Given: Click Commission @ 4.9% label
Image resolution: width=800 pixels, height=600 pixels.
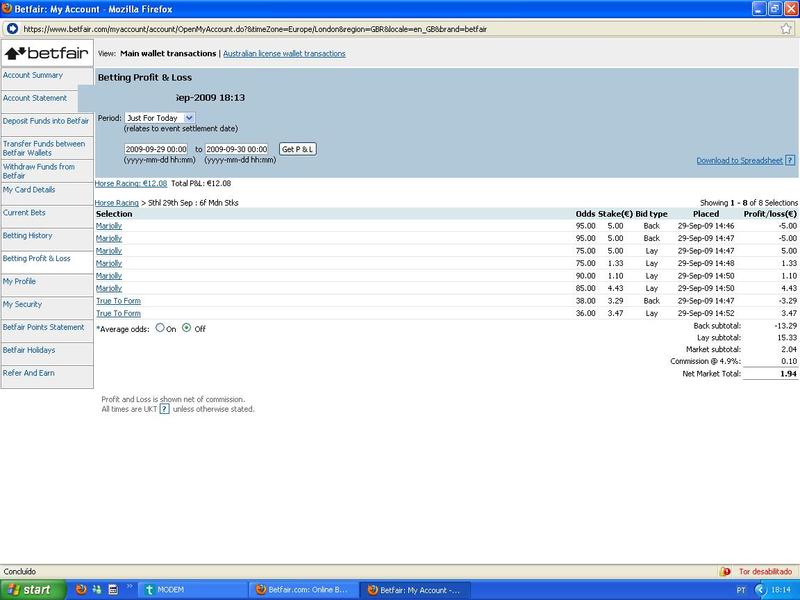Looking at the screenshot, I should [705, 361].
